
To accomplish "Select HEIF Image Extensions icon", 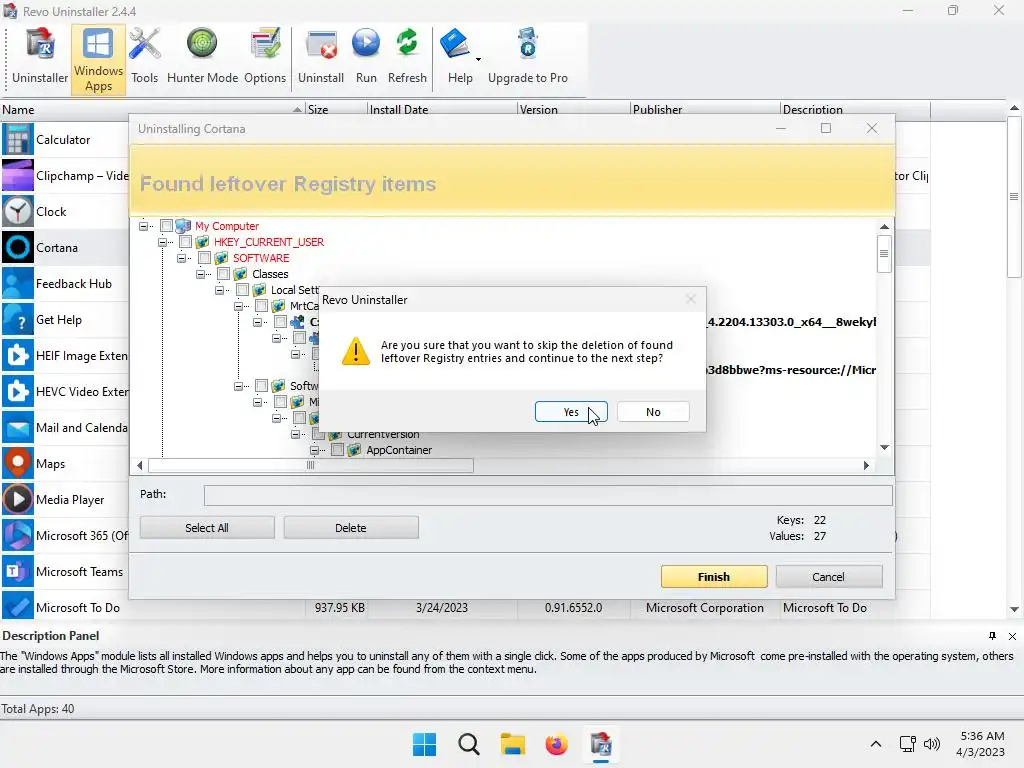I will (18, 355).
